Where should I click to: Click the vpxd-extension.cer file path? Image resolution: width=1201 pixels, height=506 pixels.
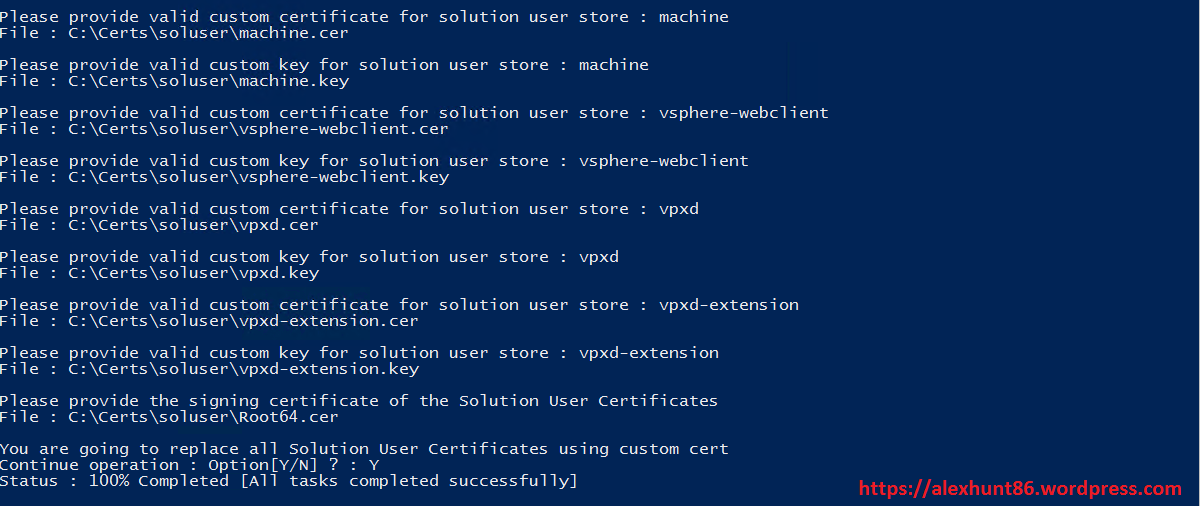[x=208, y=321]
